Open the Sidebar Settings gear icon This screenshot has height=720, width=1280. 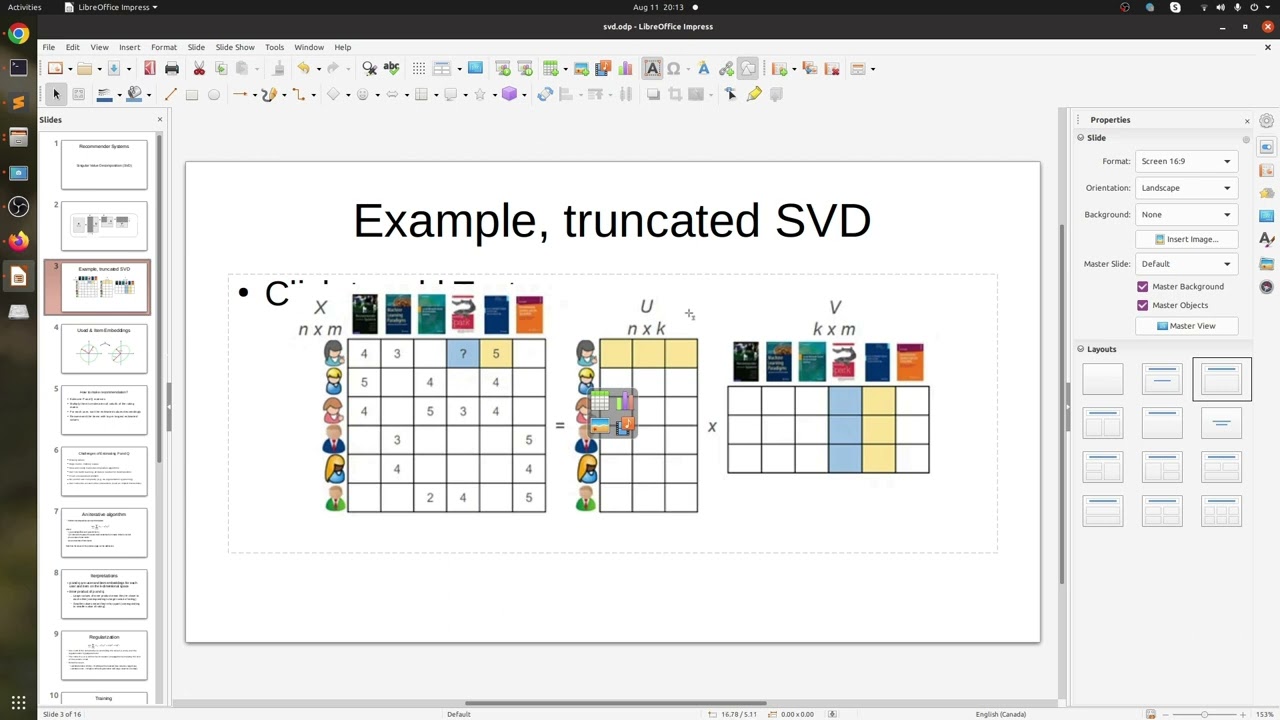pos(1267,121)
